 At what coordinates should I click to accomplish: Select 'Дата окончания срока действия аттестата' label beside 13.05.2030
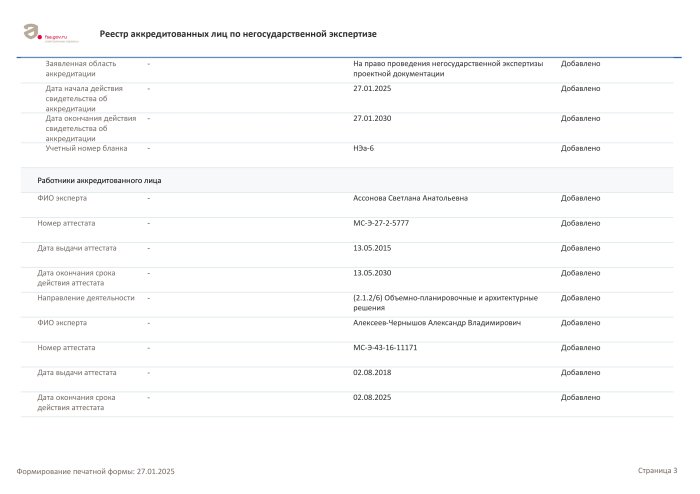[x=76, y=278]
